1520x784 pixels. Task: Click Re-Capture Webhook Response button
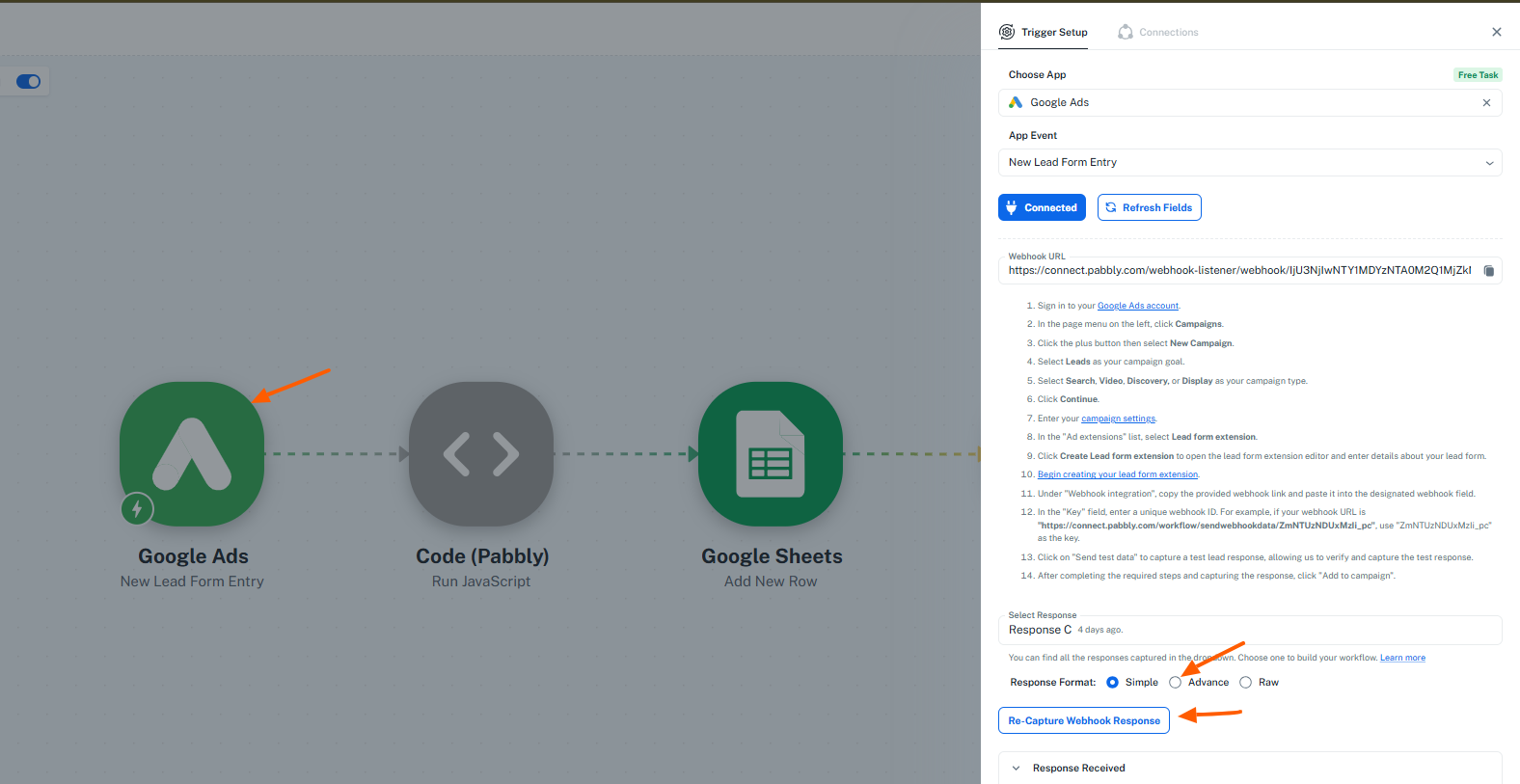tap(1083, 720)
